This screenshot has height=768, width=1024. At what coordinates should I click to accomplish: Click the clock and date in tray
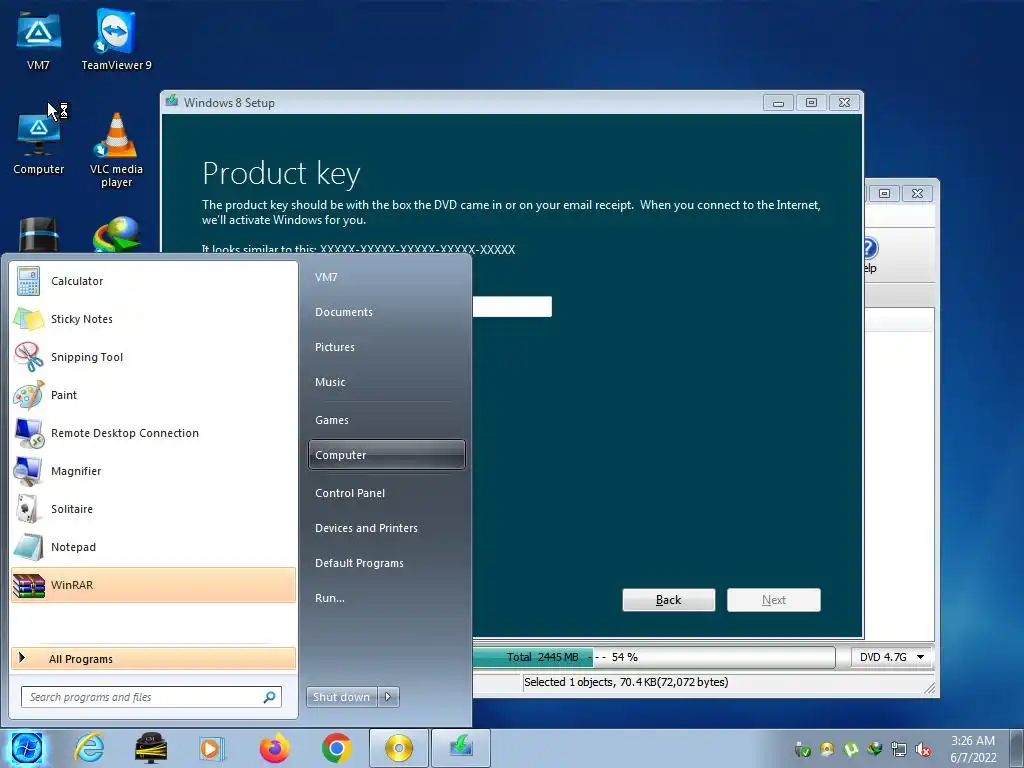(x=973, y=749)
